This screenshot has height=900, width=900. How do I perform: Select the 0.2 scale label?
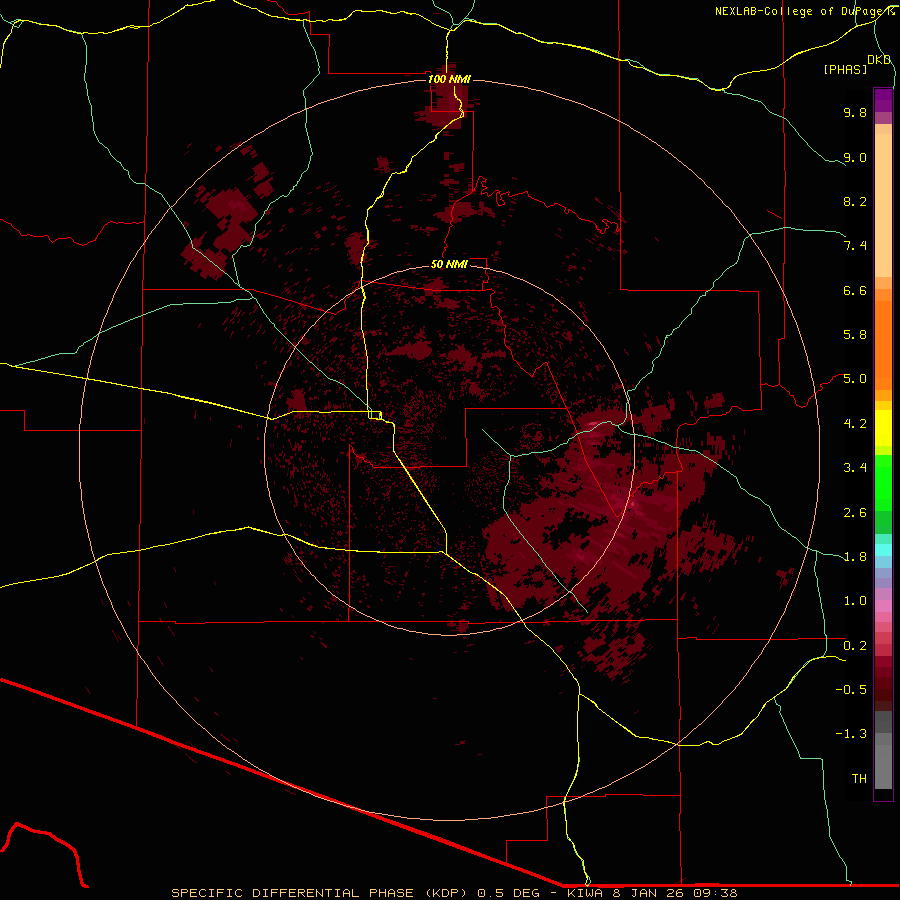855,646
